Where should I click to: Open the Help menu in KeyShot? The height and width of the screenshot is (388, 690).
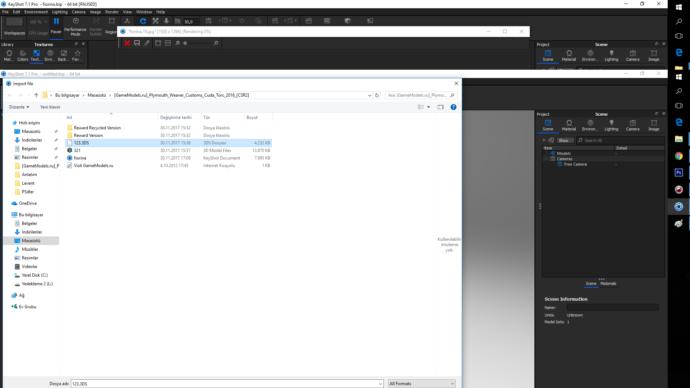[x=161, y=12]
